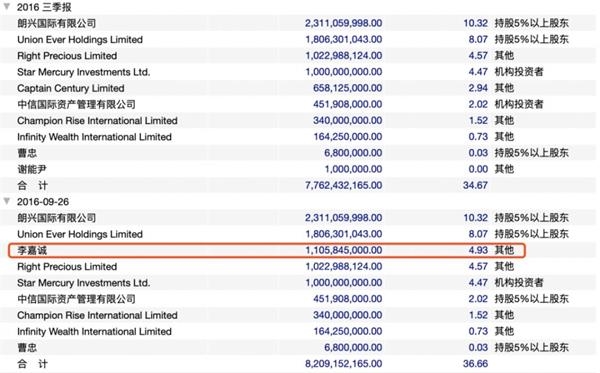Select 曹忠 in the 三季报 section
The width and height of the screenshot is (600, 373).
point(27,153)
